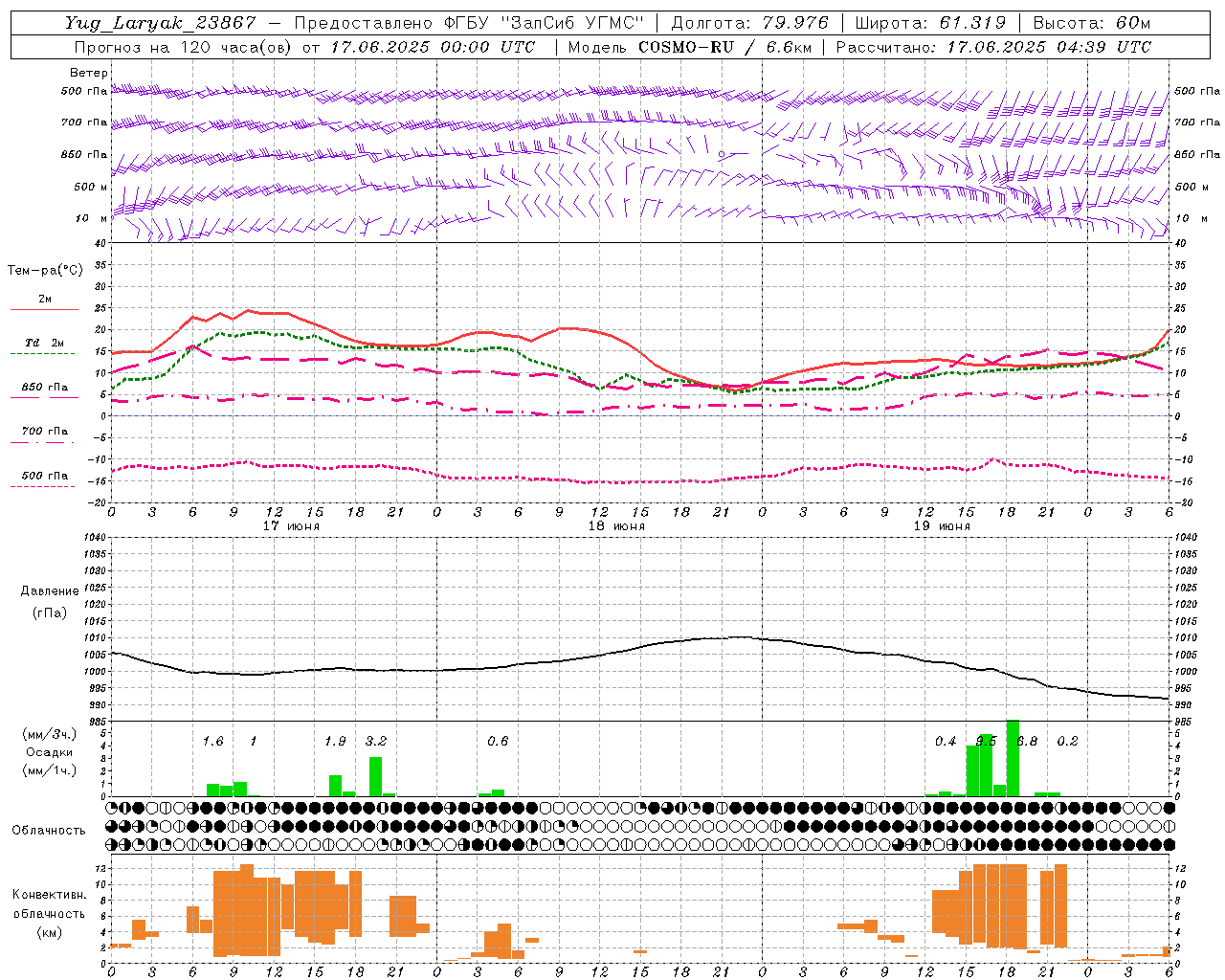Click the Td 2м legend label
The width and height of the screenshot is (1225, 980).
tap(45, 342)
